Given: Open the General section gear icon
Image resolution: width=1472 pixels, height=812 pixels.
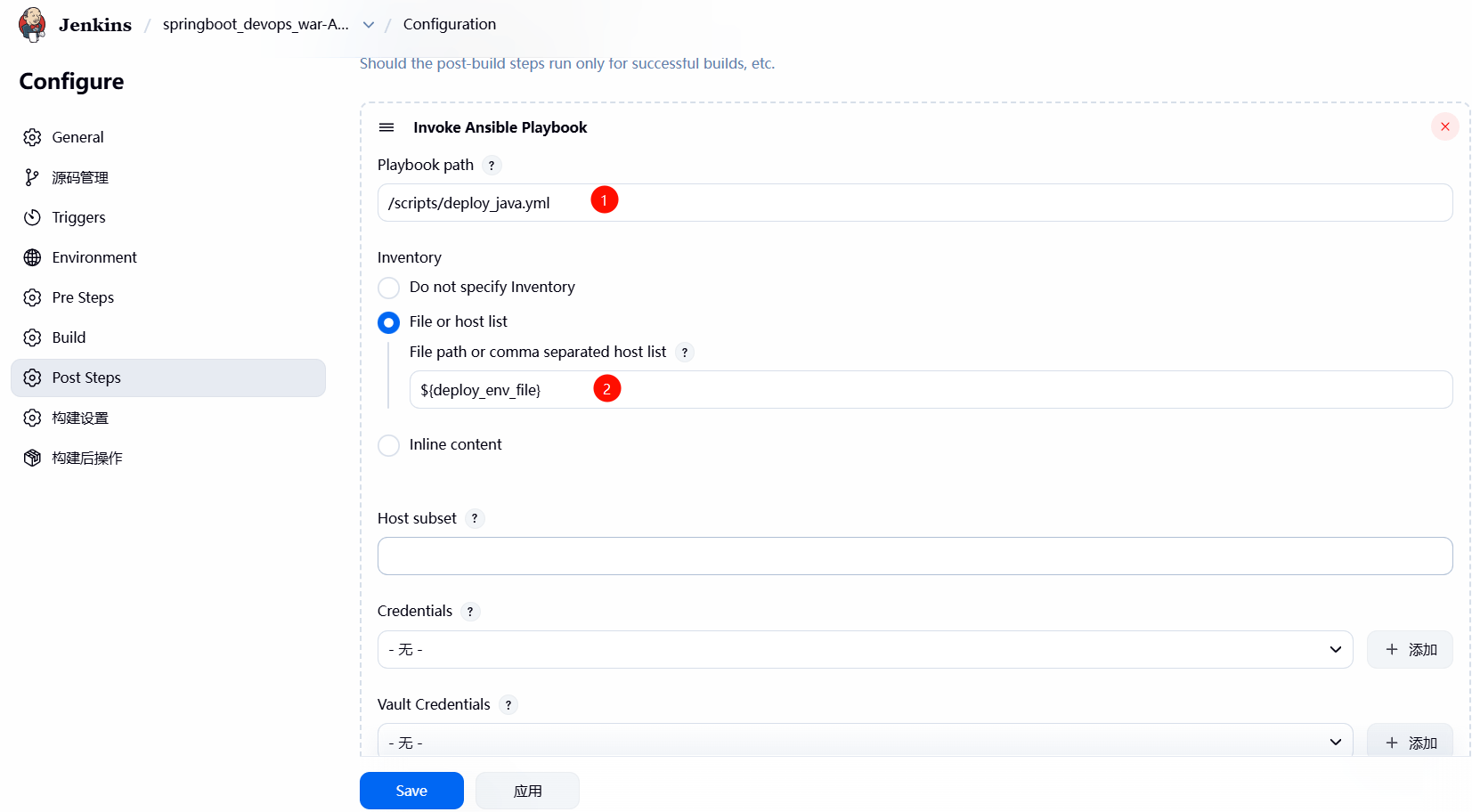Looking at the screenshot, I should pos(33,137).
